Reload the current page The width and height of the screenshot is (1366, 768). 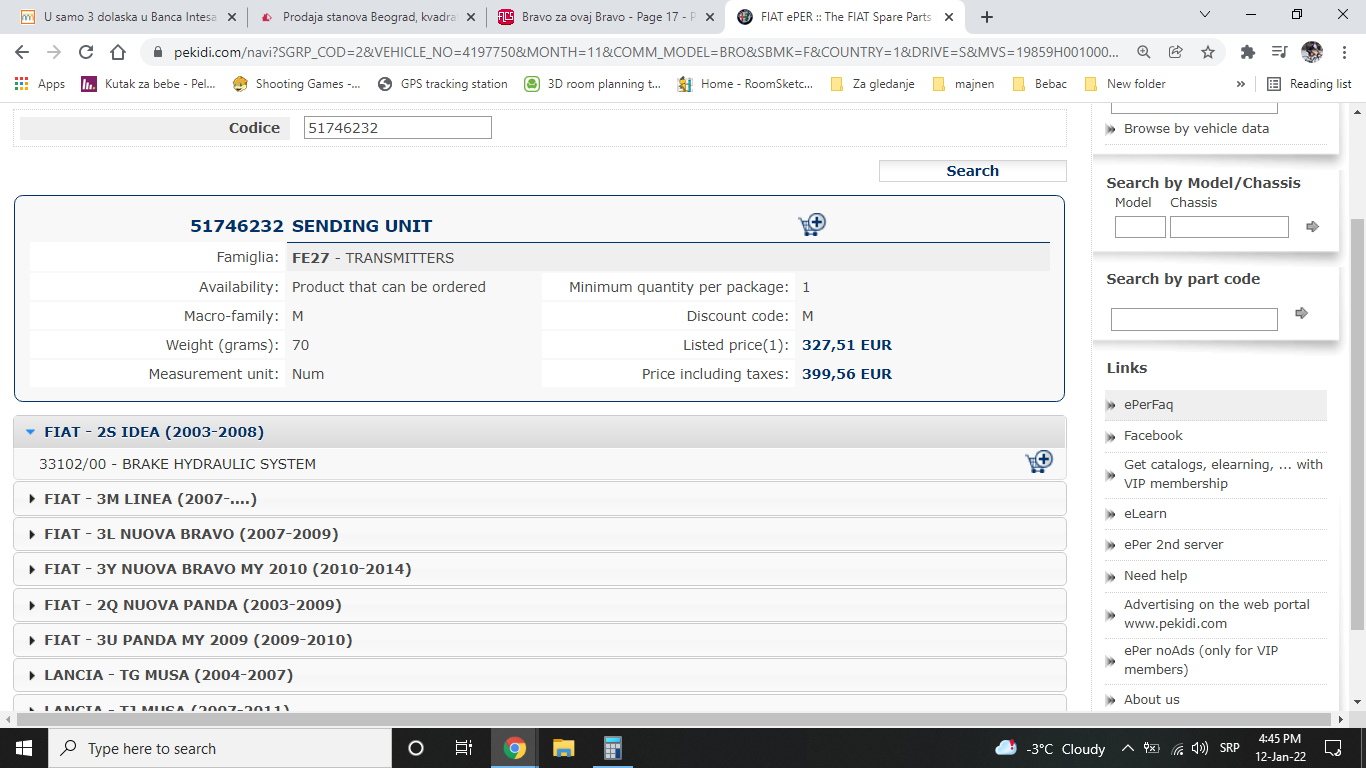tap(86, 53)
